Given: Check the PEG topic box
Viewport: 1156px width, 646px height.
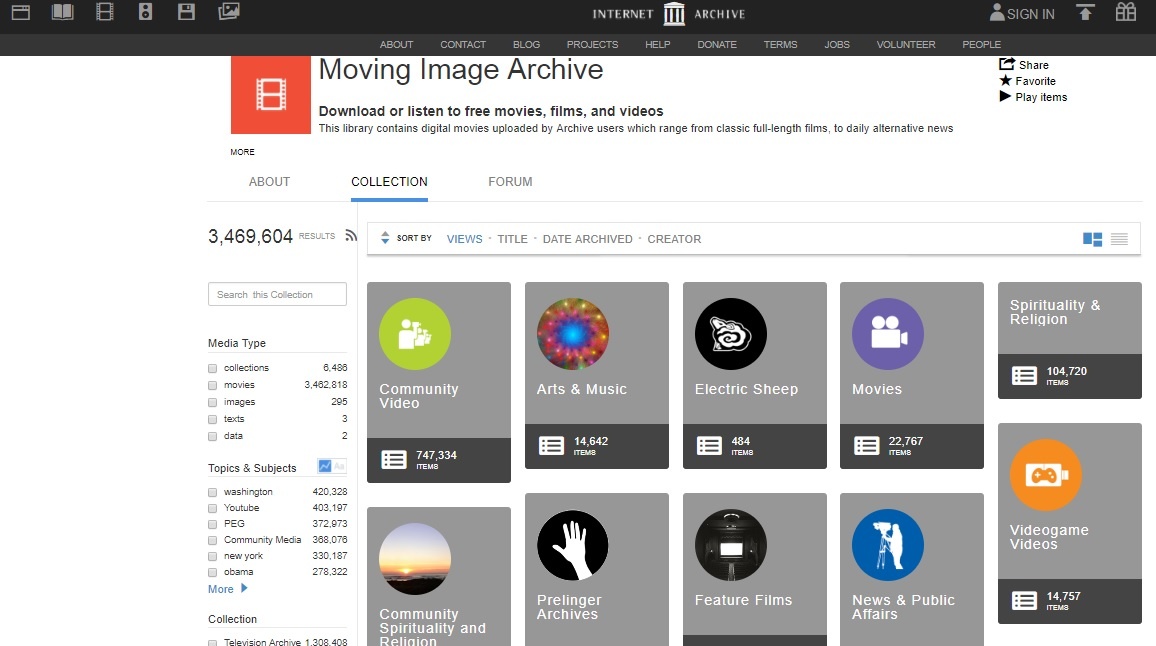Looking at the screenshot, I should click(x=212, y=524).
